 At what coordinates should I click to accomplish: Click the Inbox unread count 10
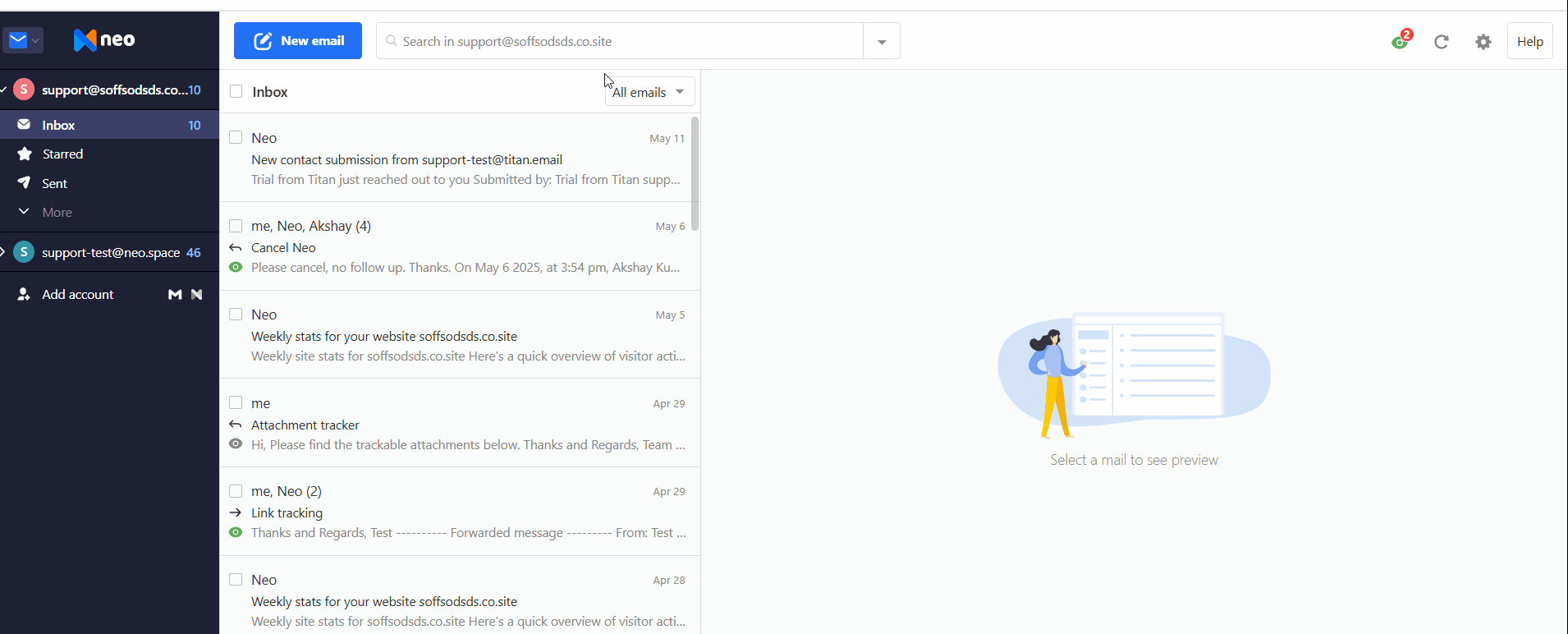click(x=195, y=125)
